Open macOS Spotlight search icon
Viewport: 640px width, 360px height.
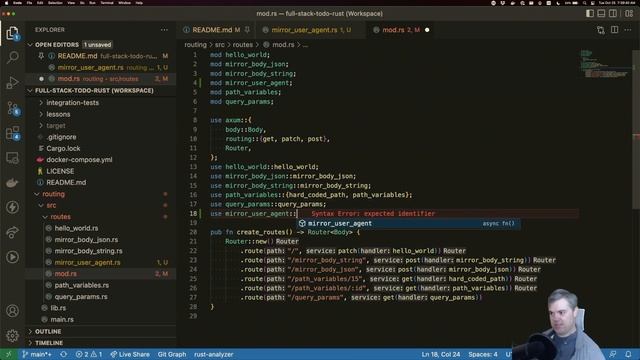[584, 3]
